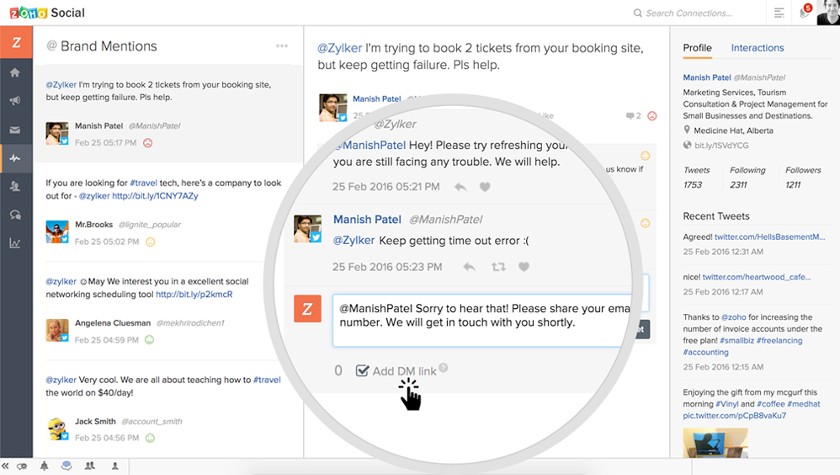This screenshot has width=840, height=475.
Task: Click Angelena Cluesman avatar
Action: point(57,330)
